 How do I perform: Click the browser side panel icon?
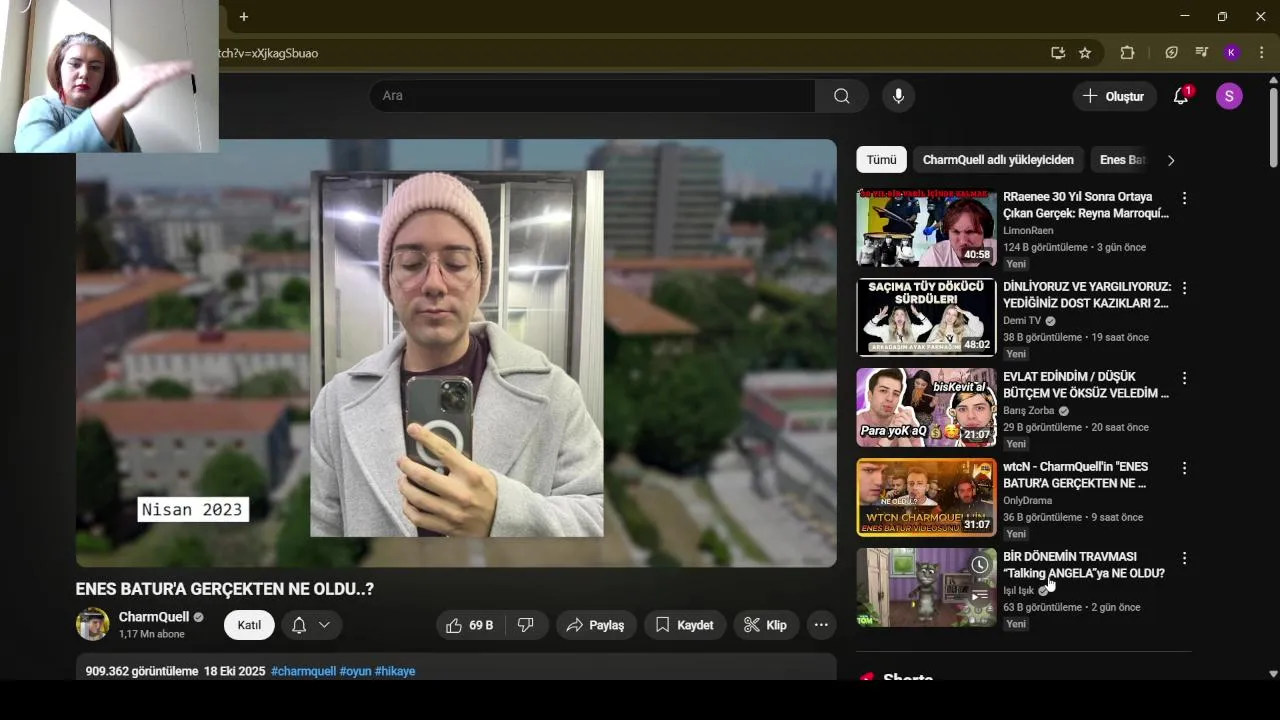click(1172, 53)
